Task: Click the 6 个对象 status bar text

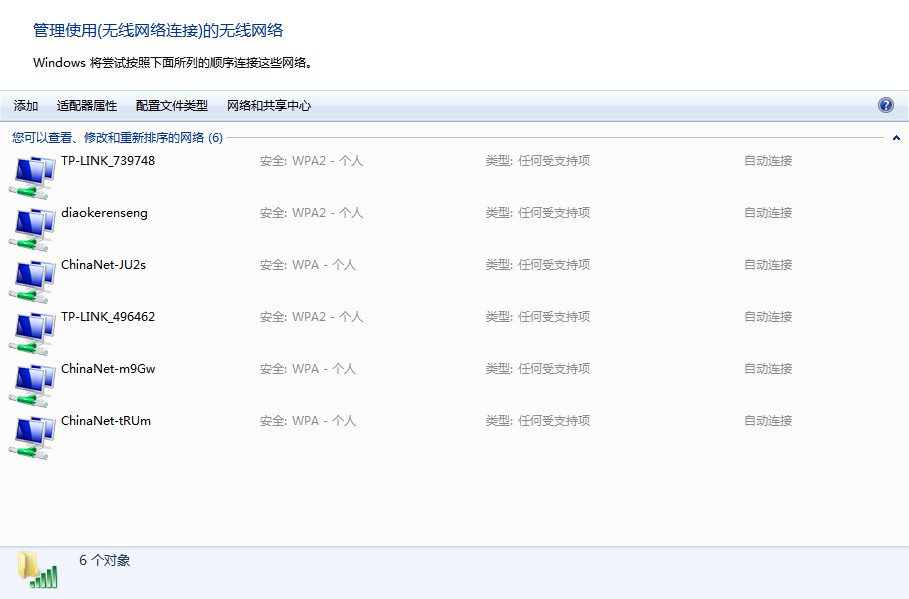Action: click(104, 560)
